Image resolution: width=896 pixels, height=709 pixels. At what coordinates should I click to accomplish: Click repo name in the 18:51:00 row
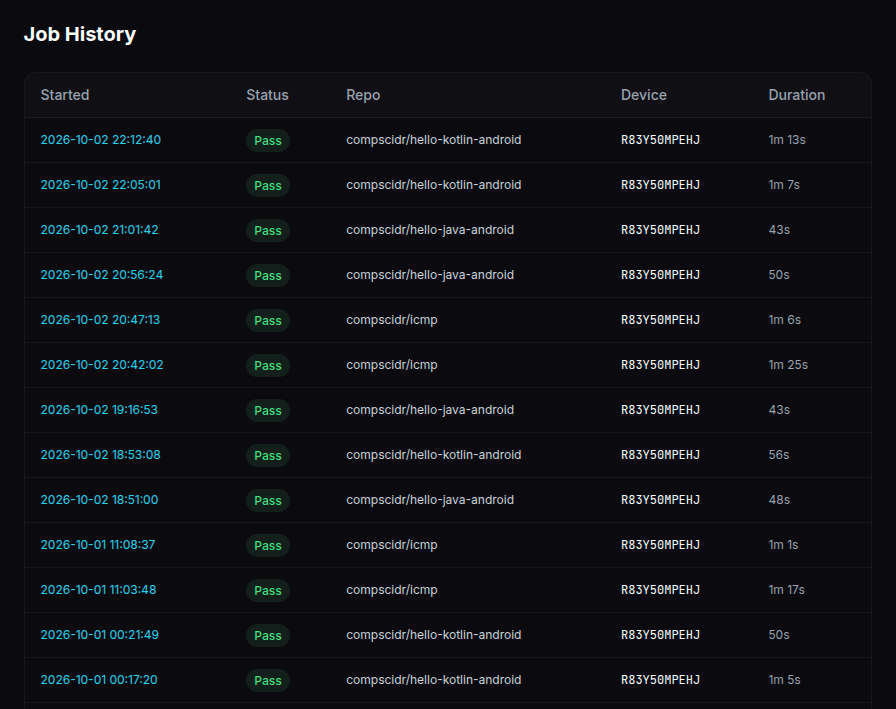pyautogui.click(x=430, y=500)
